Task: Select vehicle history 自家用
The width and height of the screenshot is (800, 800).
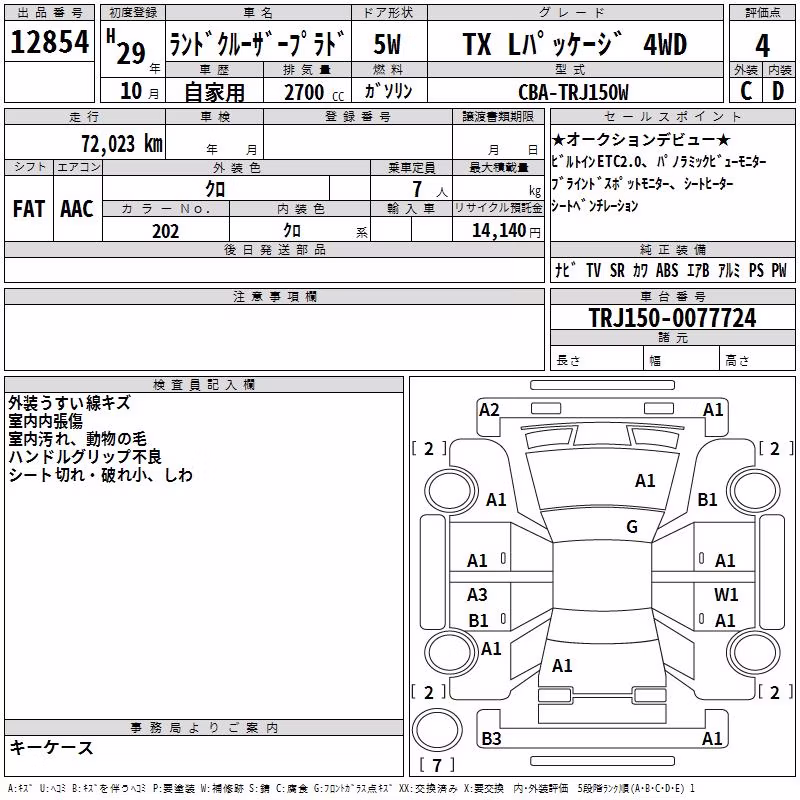Action: (x=214, y=92)
